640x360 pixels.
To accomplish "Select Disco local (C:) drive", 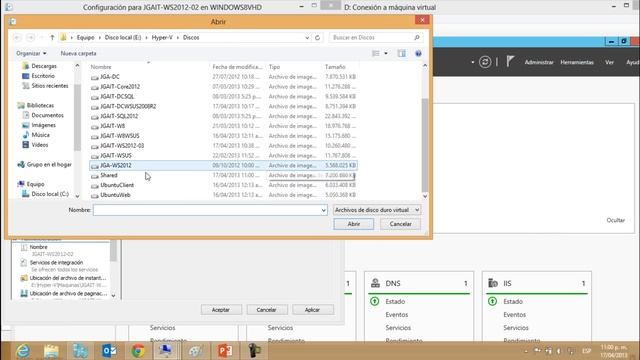I will pyautogui.click(x=45, y=194).
